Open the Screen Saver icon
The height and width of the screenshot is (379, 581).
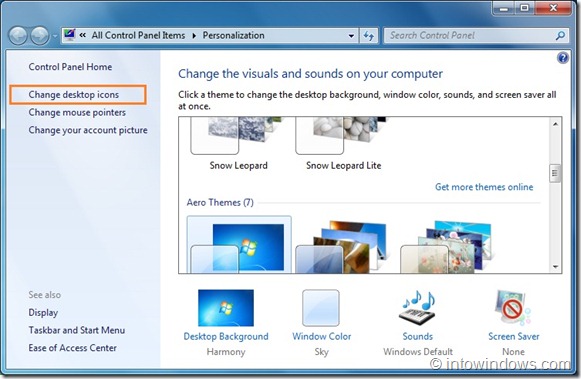click(x=513, y=308)
